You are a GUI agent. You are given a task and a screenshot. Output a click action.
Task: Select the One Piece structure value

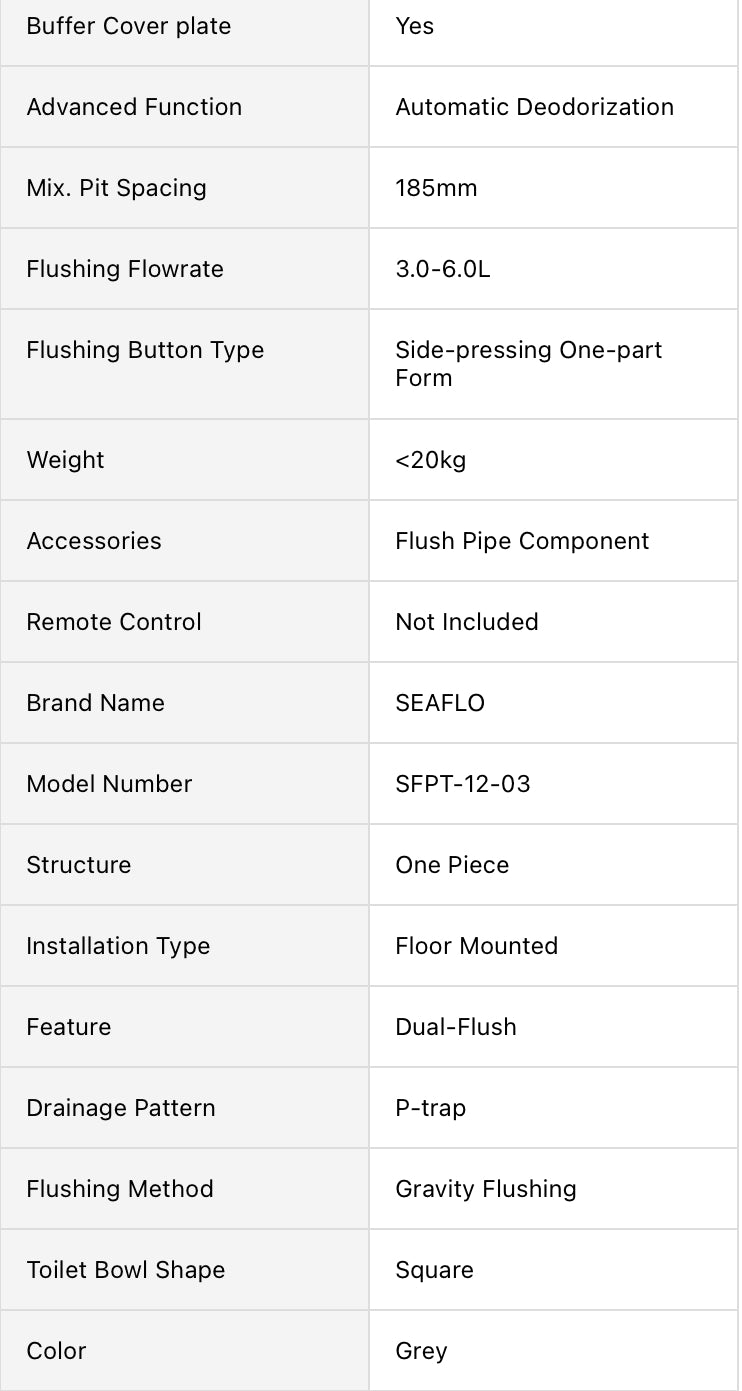click(x=452, y=865)
